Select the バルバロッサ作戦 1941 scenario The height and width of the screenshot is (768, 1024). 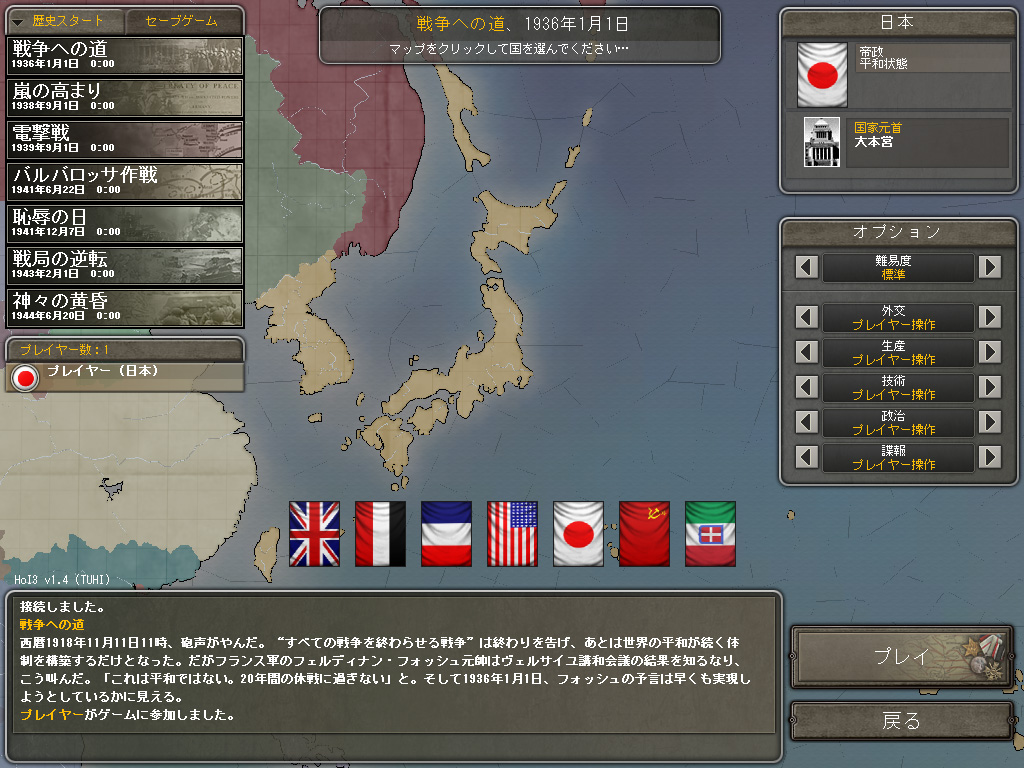click(125, 182)
